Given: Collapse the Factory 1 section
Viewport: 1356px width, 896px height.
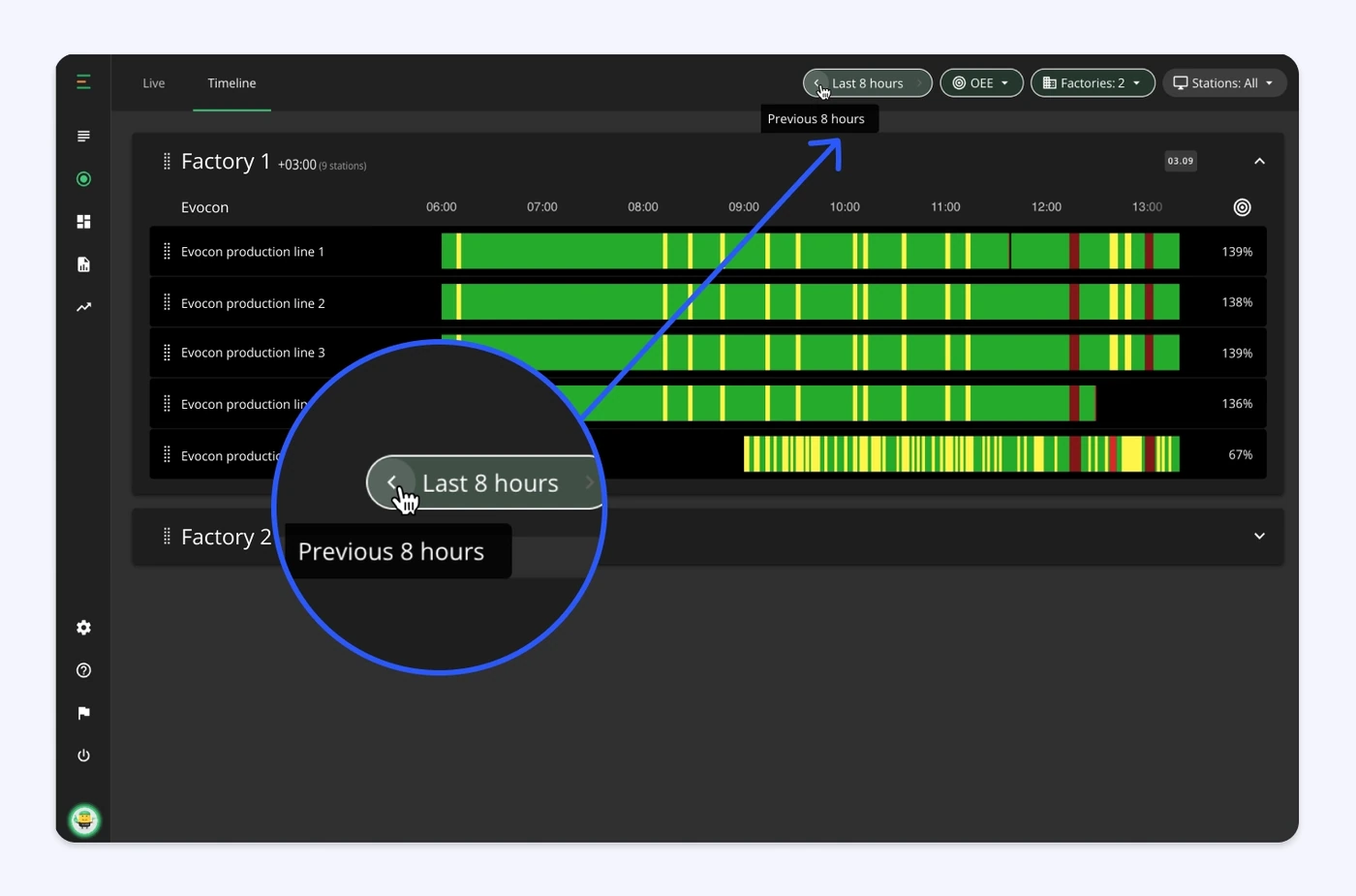Looking at the screenshot, I should 1259,161.
